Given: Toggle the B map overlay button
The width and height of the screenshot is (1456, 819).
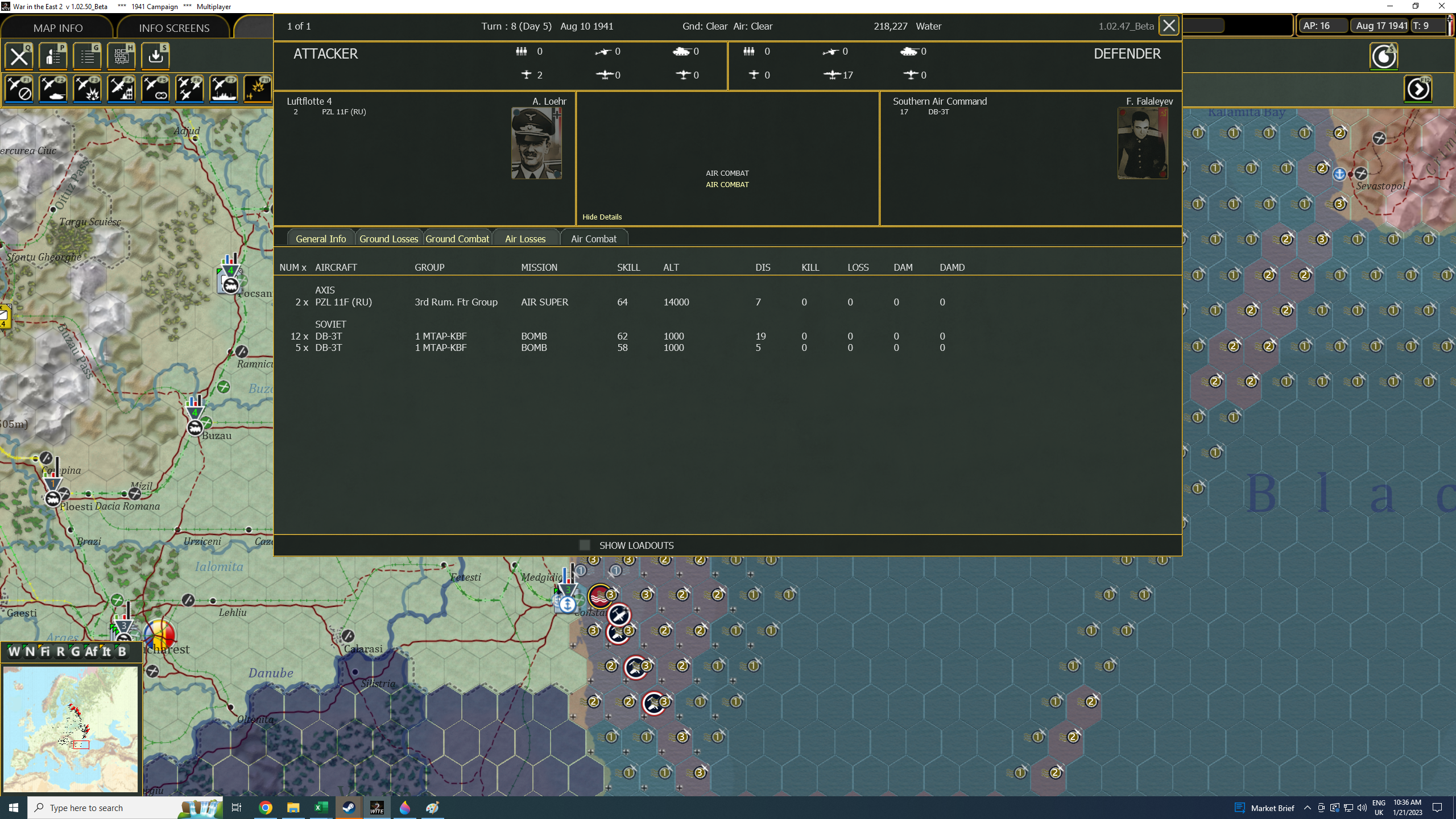Looking at the screenshot, I should [122, 652].
